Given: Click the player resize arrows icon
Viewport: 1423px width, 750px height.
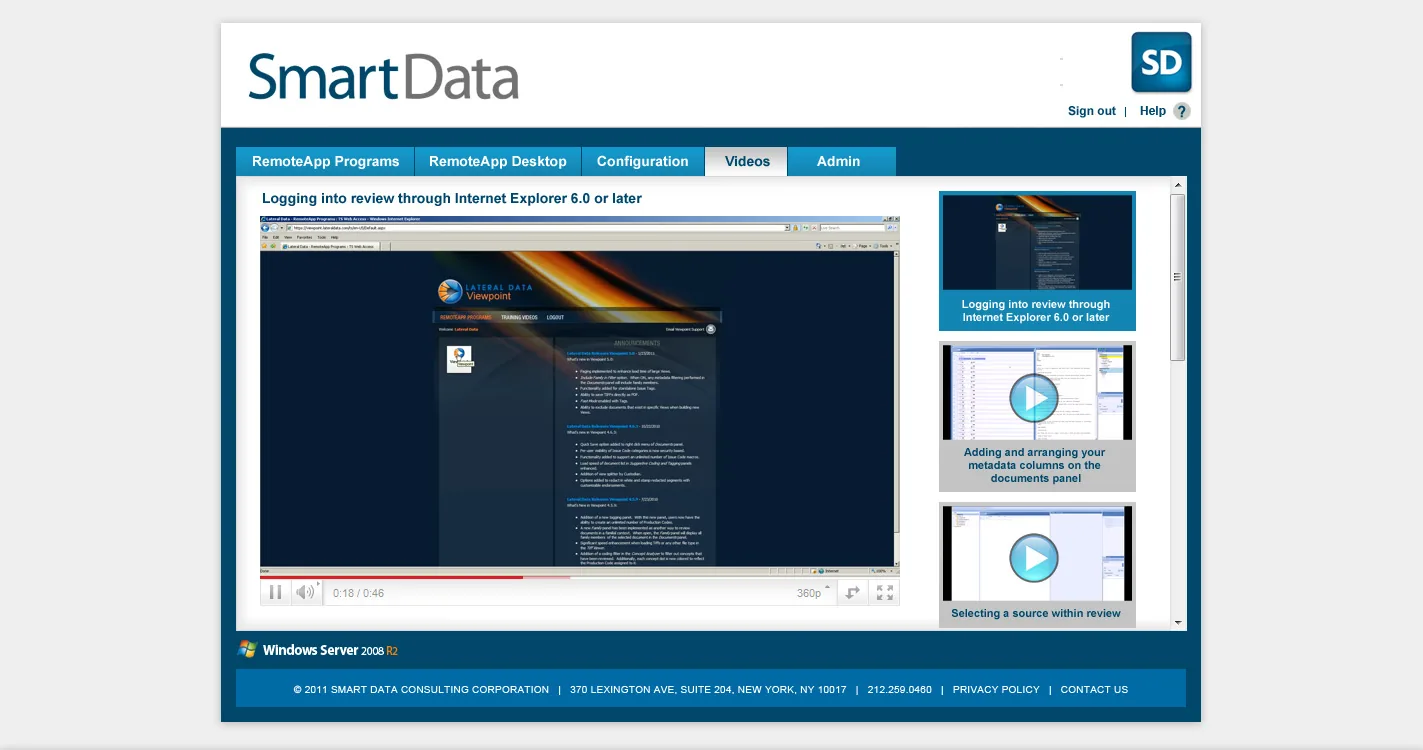Looking at the screenshot, I should [x=852, y=593].
